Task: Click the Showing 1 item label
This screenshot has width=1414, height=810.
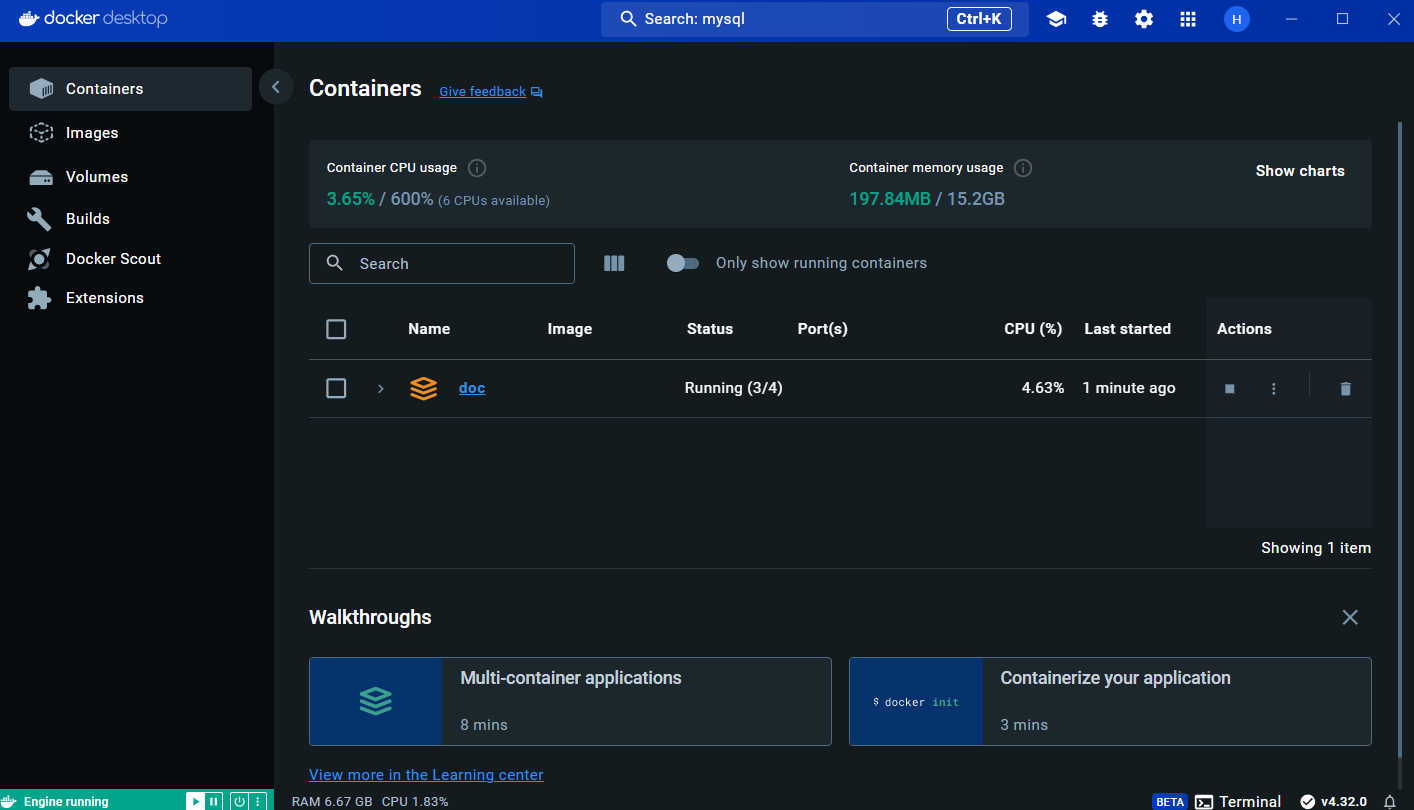Action: click(x=1316, y=548)
